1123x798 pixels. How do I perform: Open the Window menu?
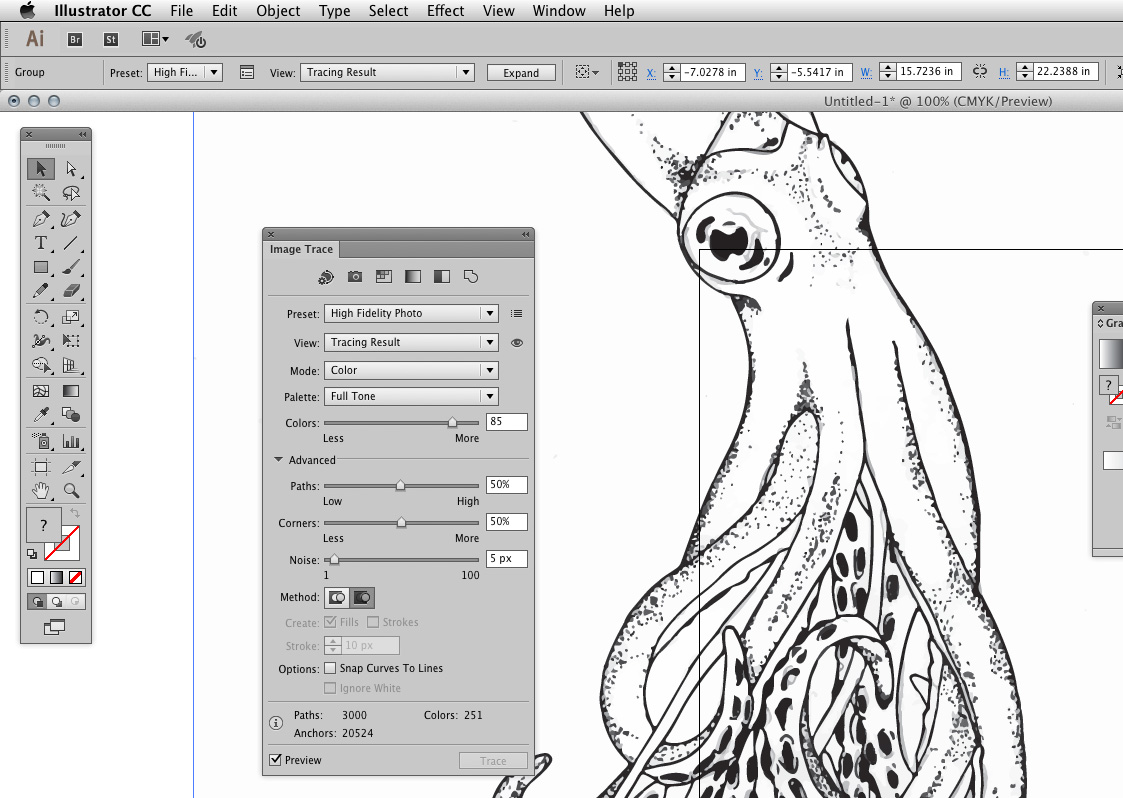(559, 11)
